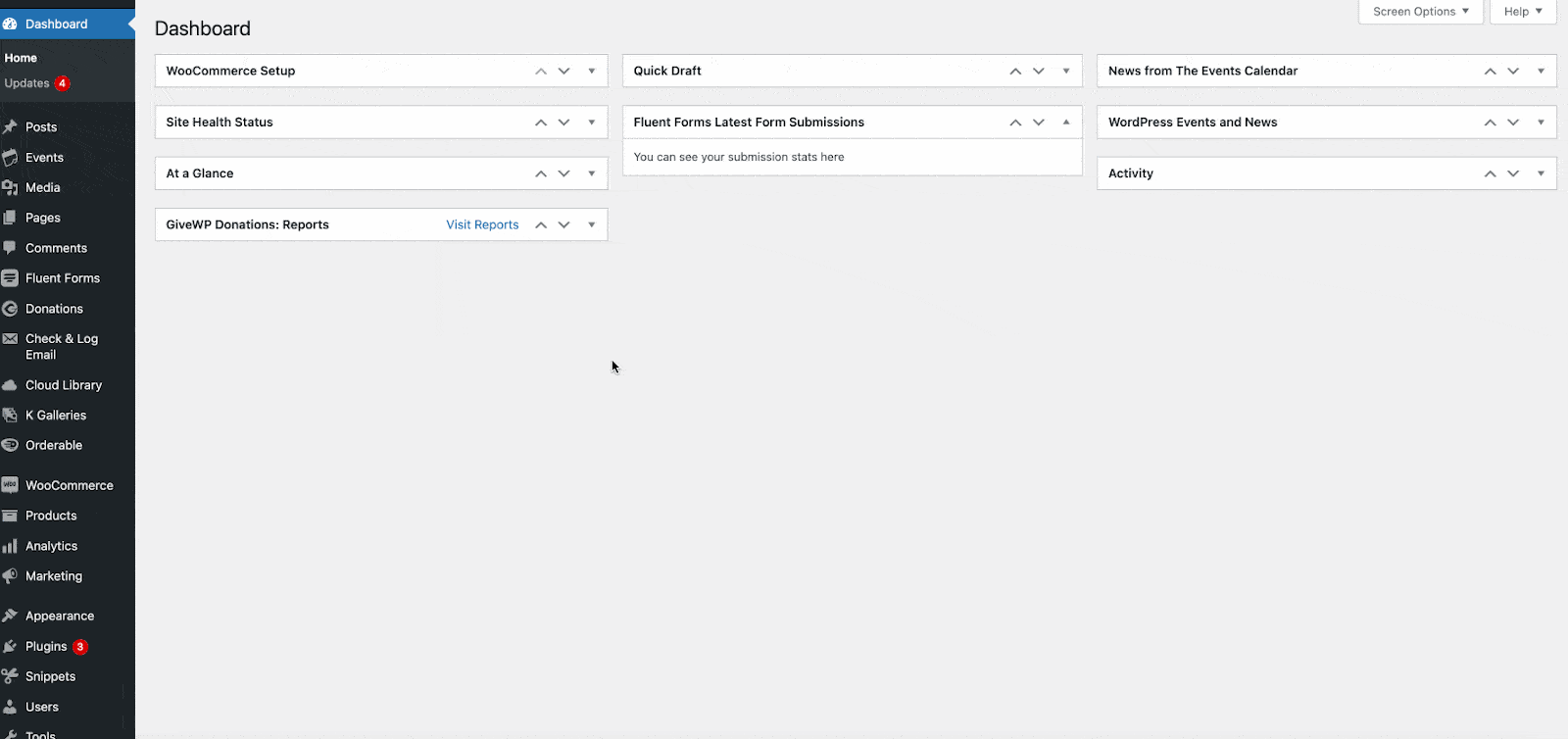Expand WordPress Events and News panel

(x=1541, y=123)
